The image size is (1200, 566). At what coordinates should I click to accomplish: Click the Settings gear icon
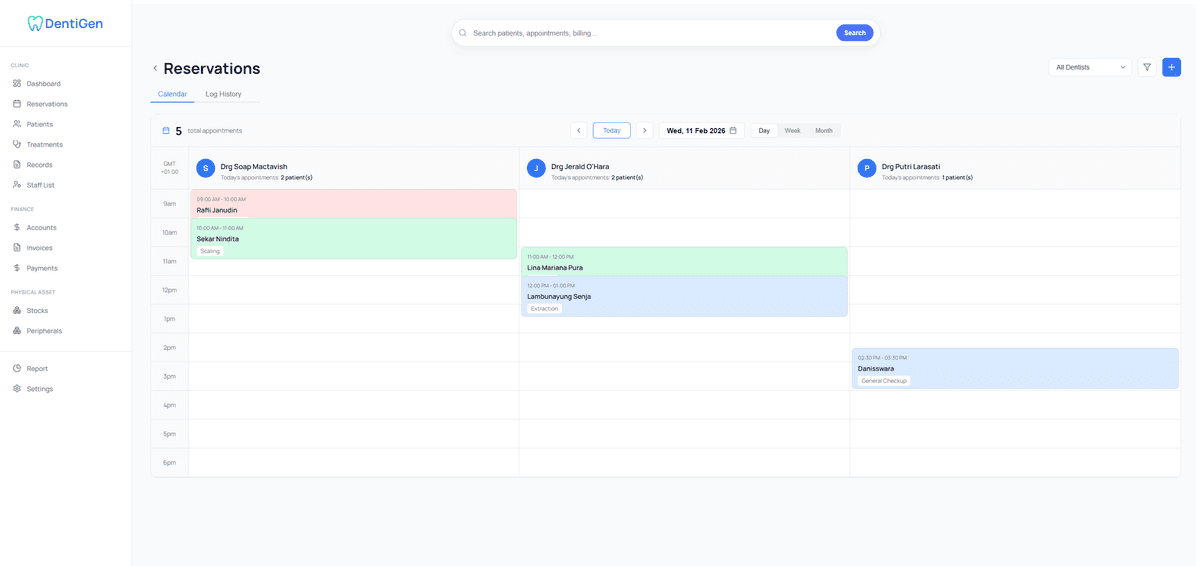[x=17, y=388]
